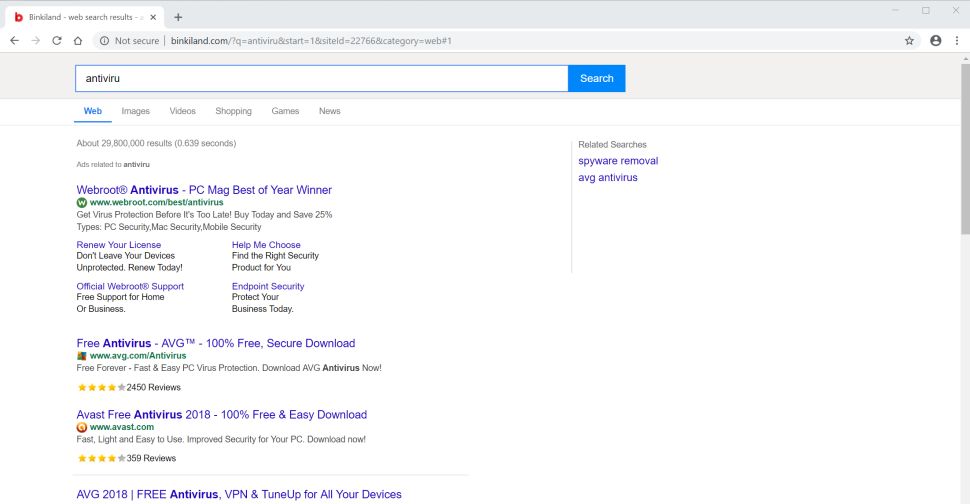Search related term spyware removal

tap(618, 161)
